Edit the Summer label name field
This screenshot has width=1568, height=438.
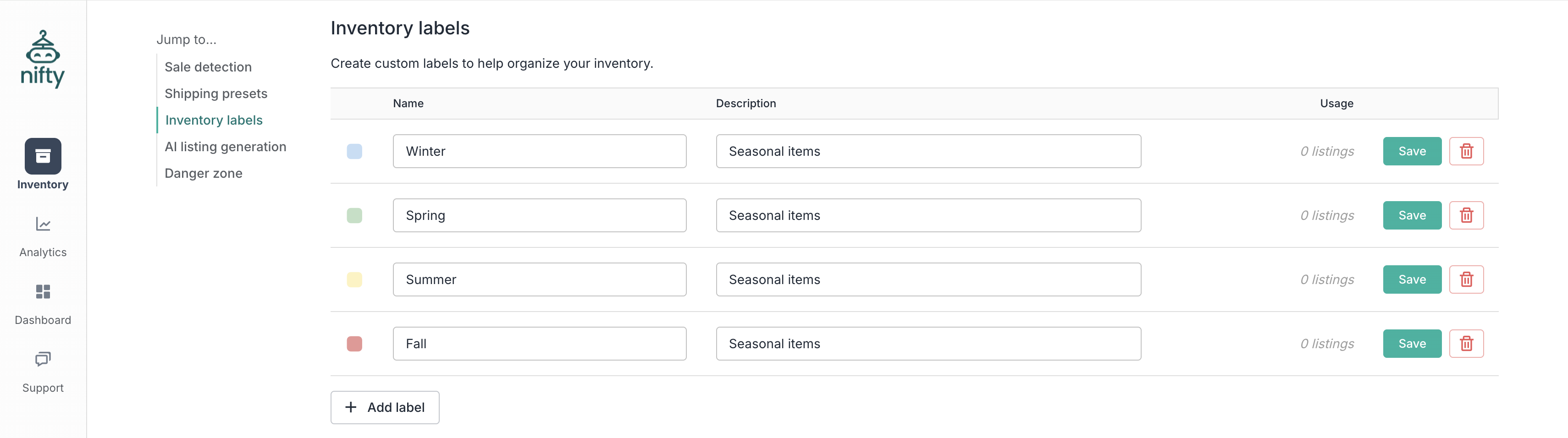539,280
